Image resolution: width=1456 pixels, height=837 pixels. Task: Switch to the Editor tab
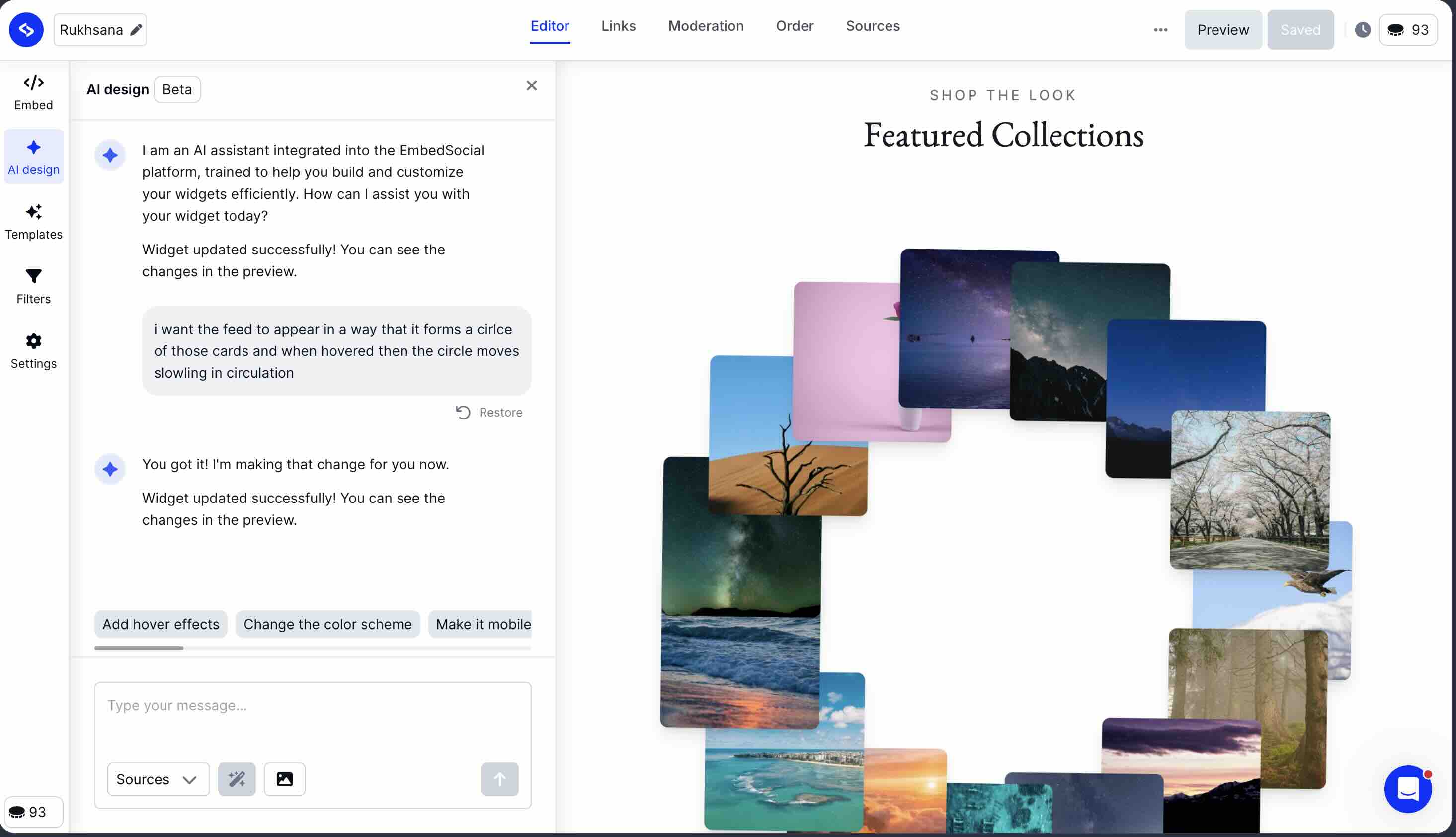pyautogui.click(x=549, y=26)
